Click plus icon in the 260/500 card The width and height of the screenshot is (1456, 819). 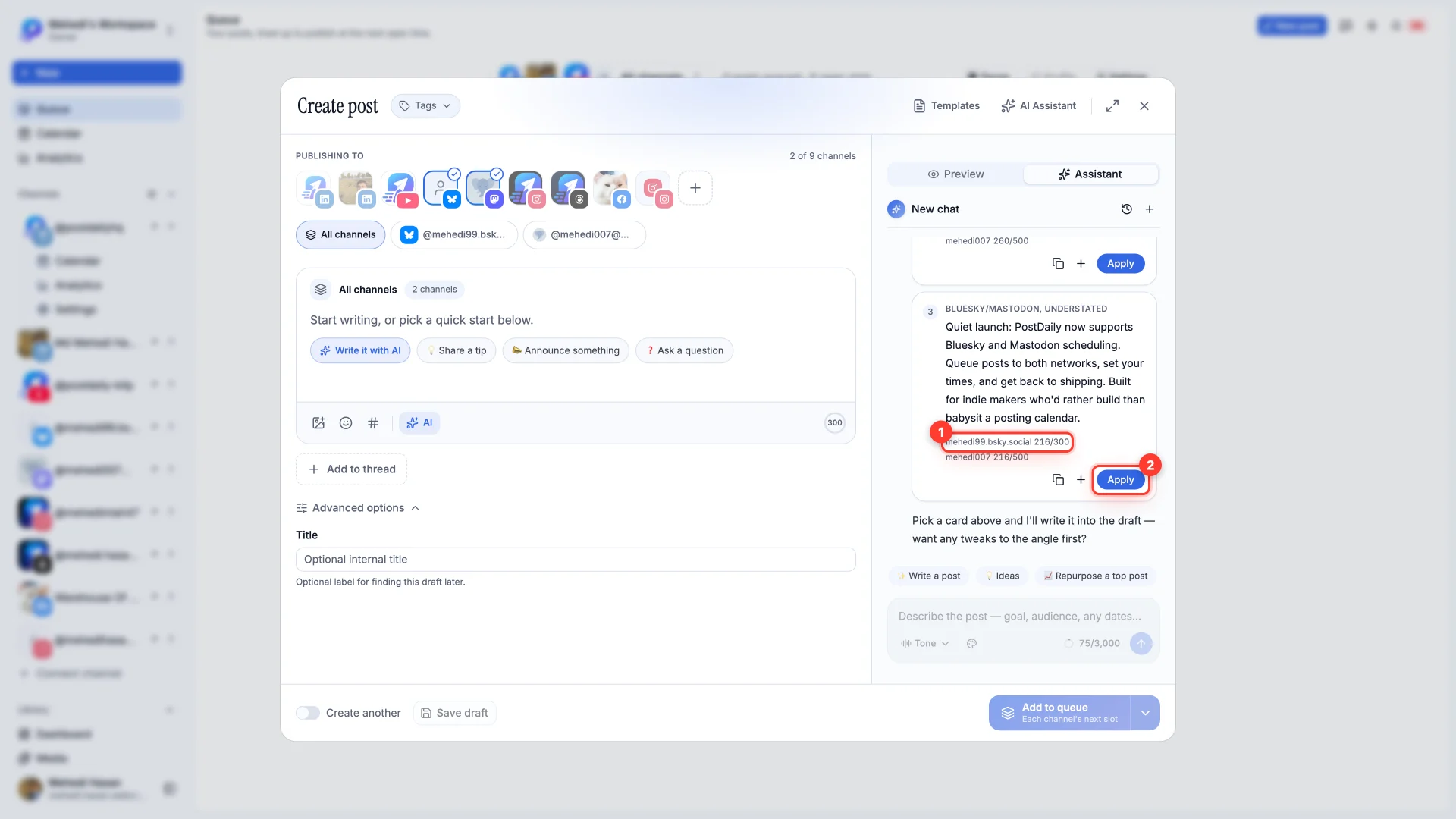point(1081,264)
